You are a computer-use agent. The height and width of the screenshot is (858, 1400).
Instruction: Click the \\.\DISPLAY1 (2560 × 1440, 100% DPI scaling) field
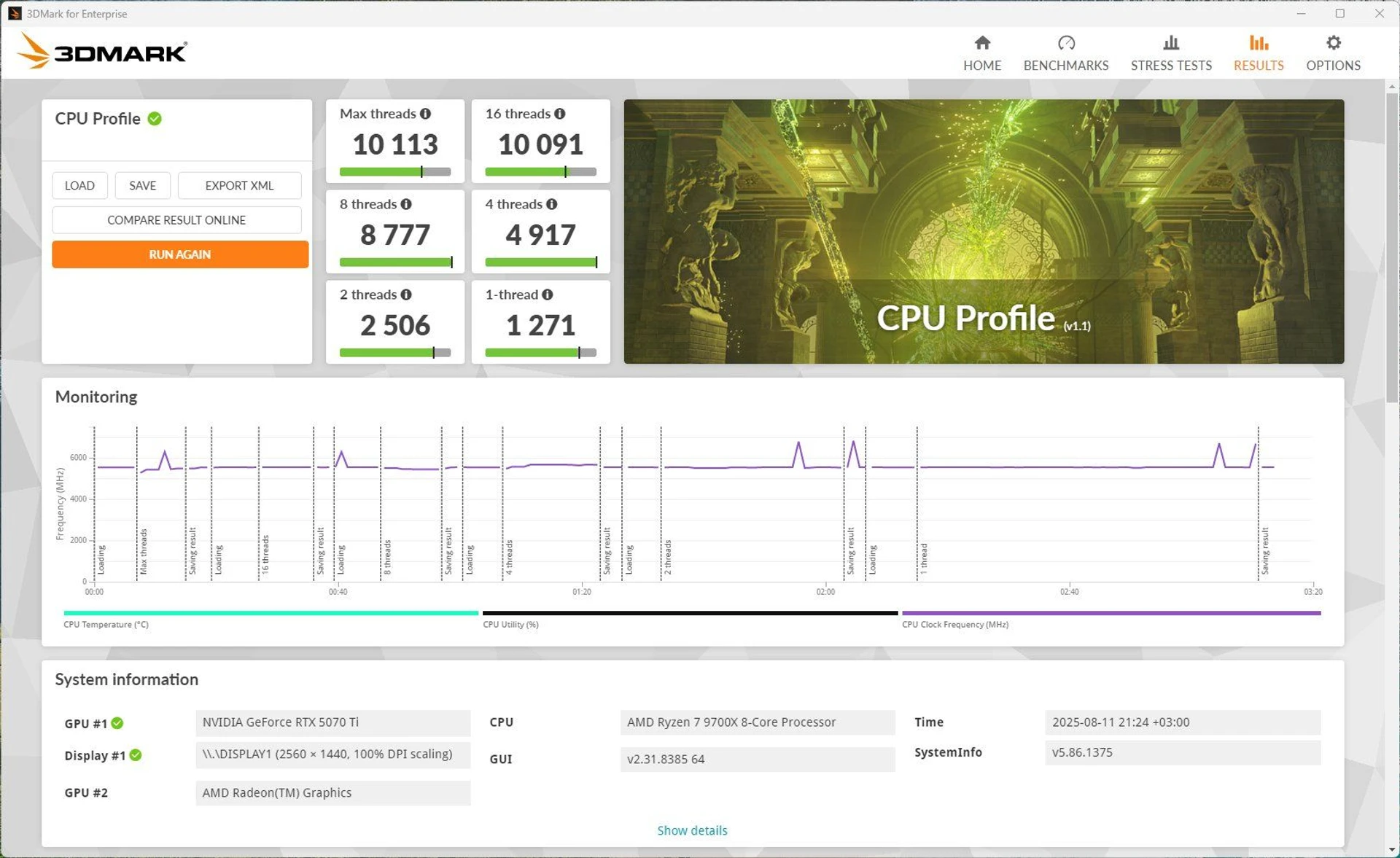333,754
